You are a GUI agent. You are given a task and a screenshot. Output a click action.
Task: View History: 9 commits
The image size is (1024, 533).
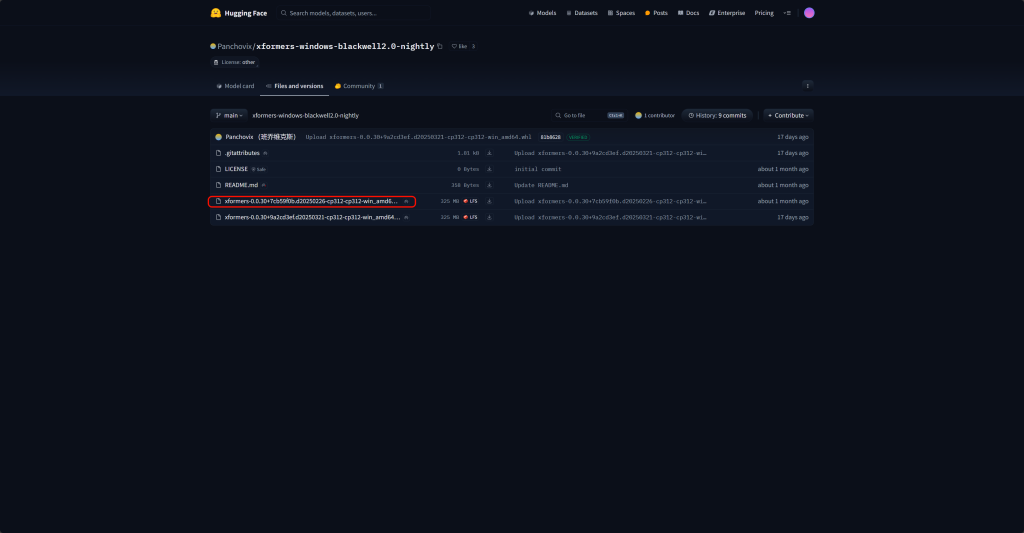pos(716,115)
